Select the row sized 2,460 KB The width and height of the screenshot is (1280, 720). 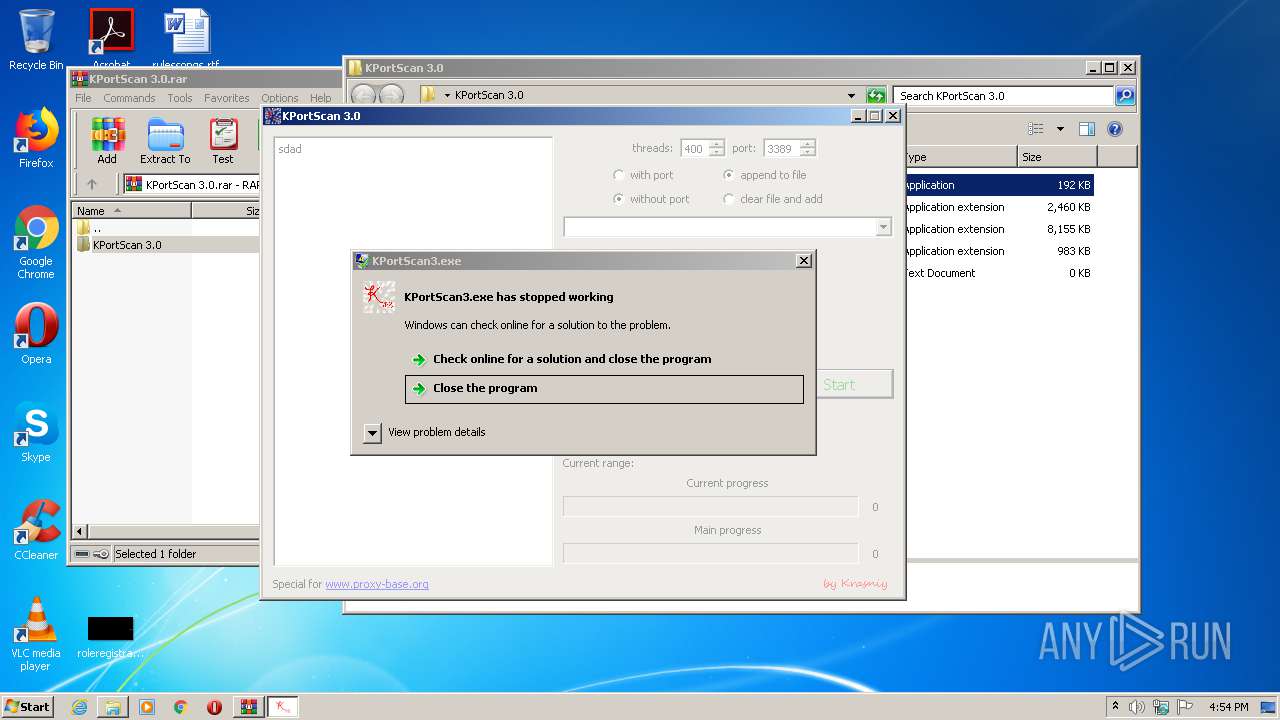click(998, 207)
